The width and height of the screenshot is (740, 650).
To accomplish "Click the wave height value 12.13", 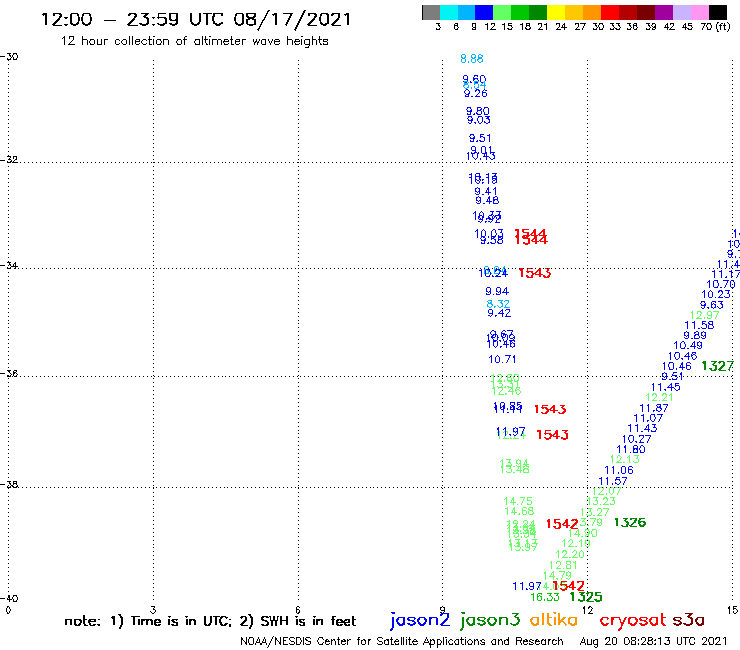I will tap(625, 459).
